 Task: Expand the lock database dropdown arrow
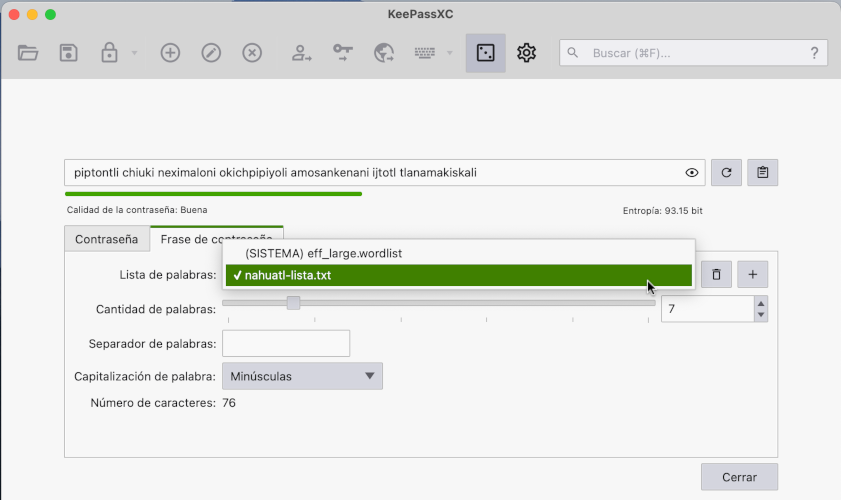pyautogui.click(x=135, y=53)
